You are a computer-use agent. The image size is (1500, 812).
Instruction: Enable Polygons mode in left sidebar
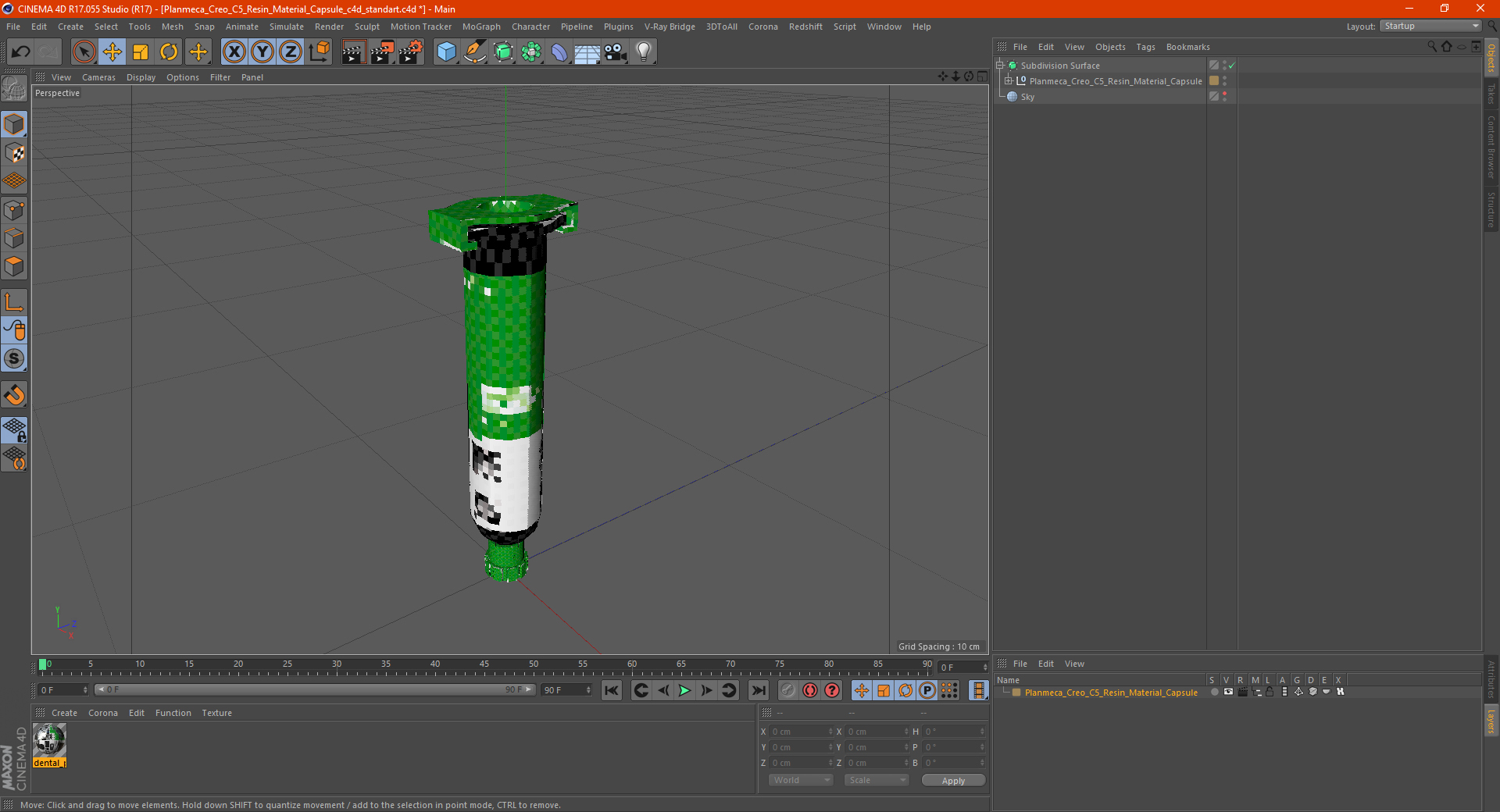tap(14, 266)
